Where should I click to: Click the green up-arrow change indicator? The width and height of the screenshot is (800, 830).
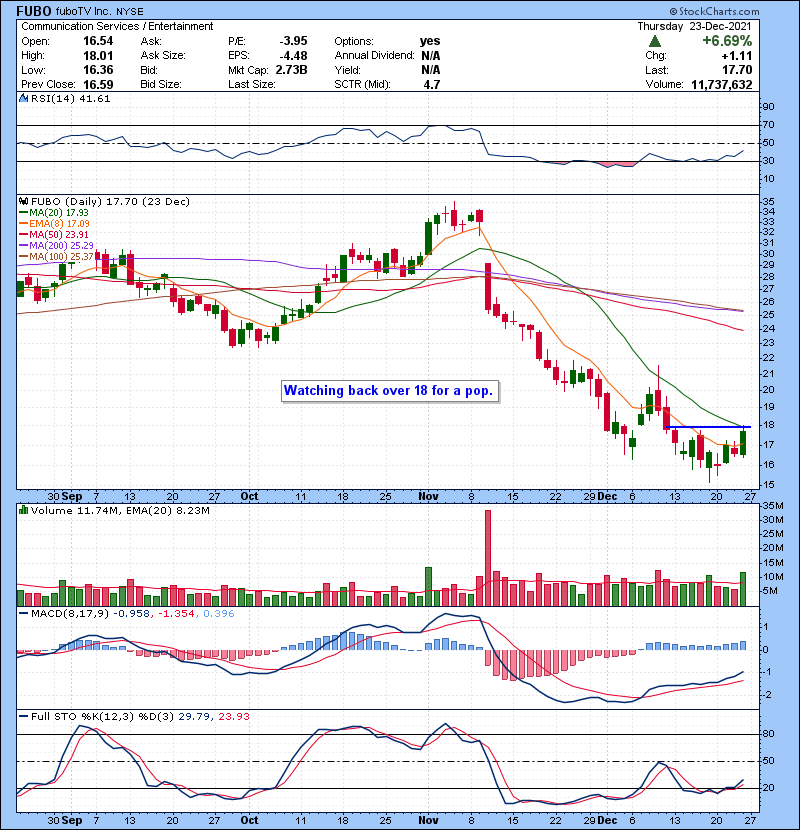point(654,41)
